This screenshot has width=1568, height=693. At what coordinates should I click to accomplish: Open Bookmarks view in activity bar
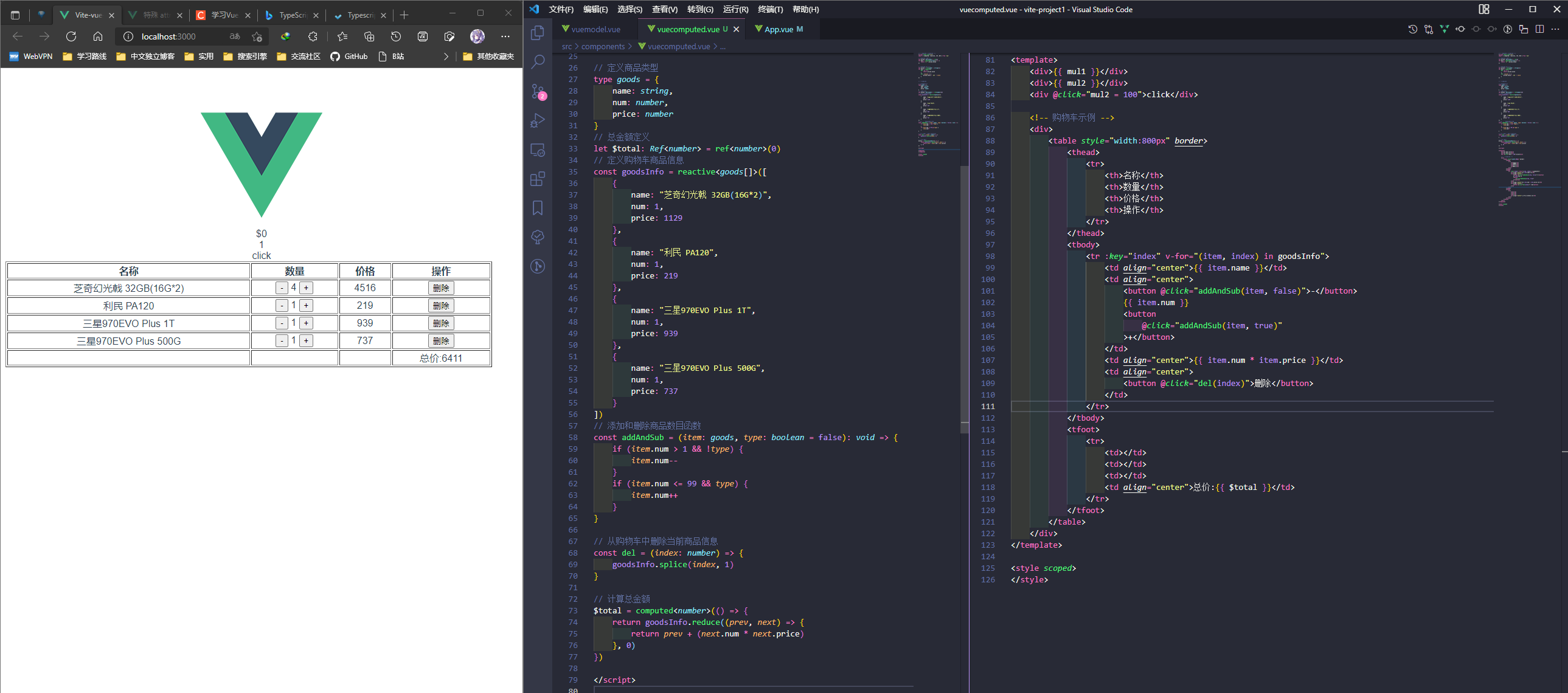(538, 208)
